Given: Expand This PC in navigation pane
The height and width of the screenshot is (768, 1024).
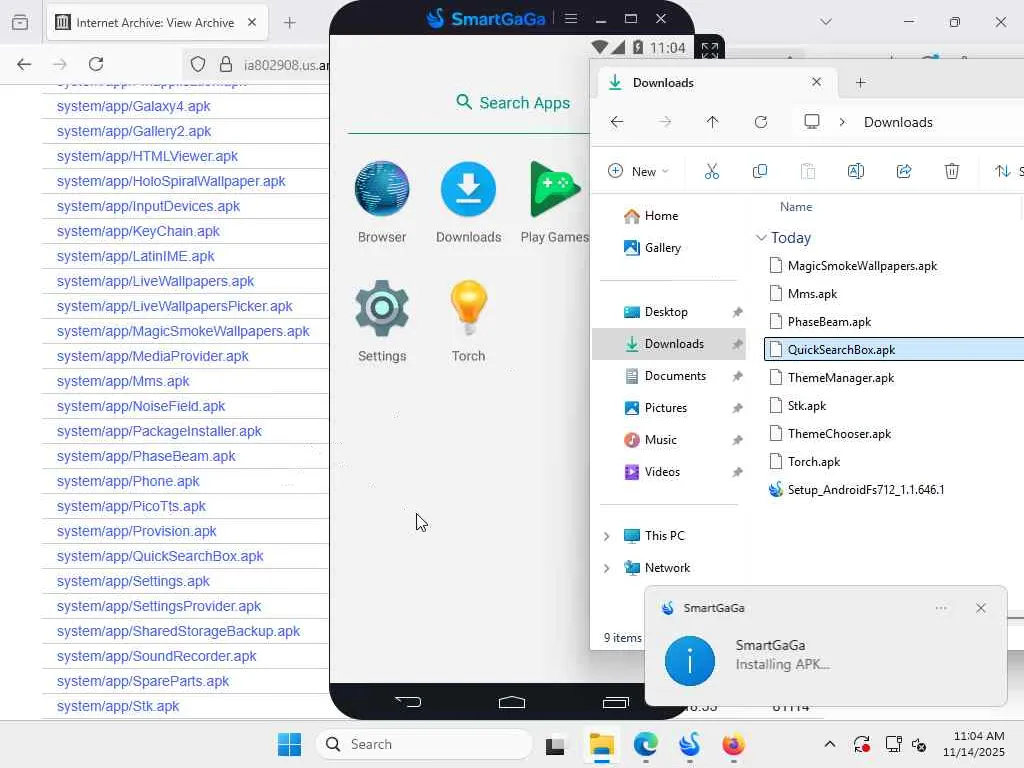Looking at the screenshot, I should 606,536.
